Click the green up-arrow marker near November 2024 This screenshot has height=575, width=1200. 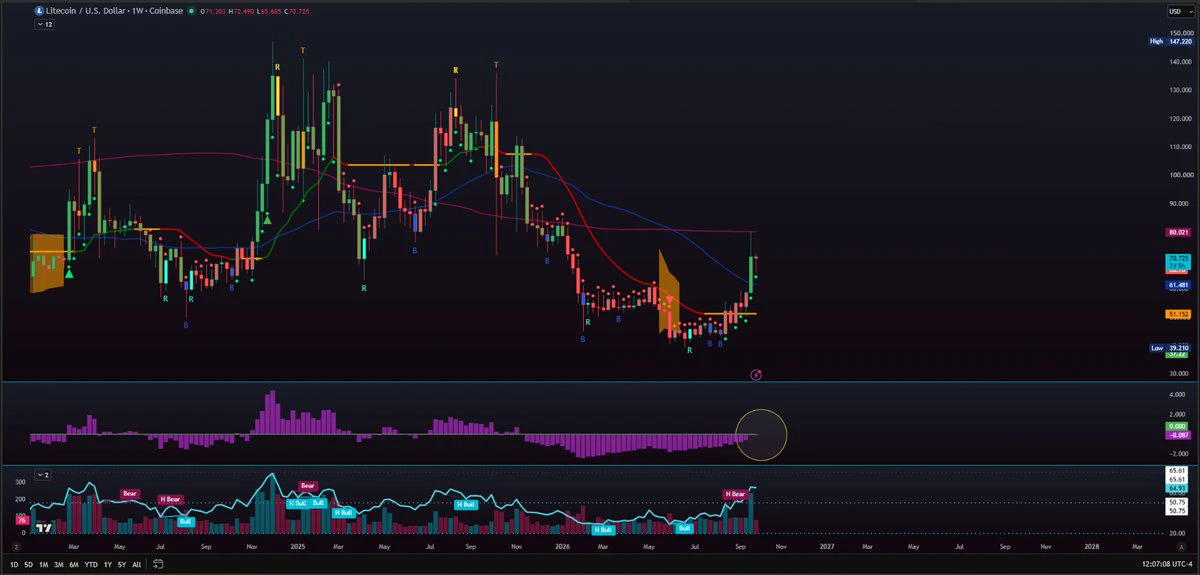pyautogui.click(x=268, y=220)
